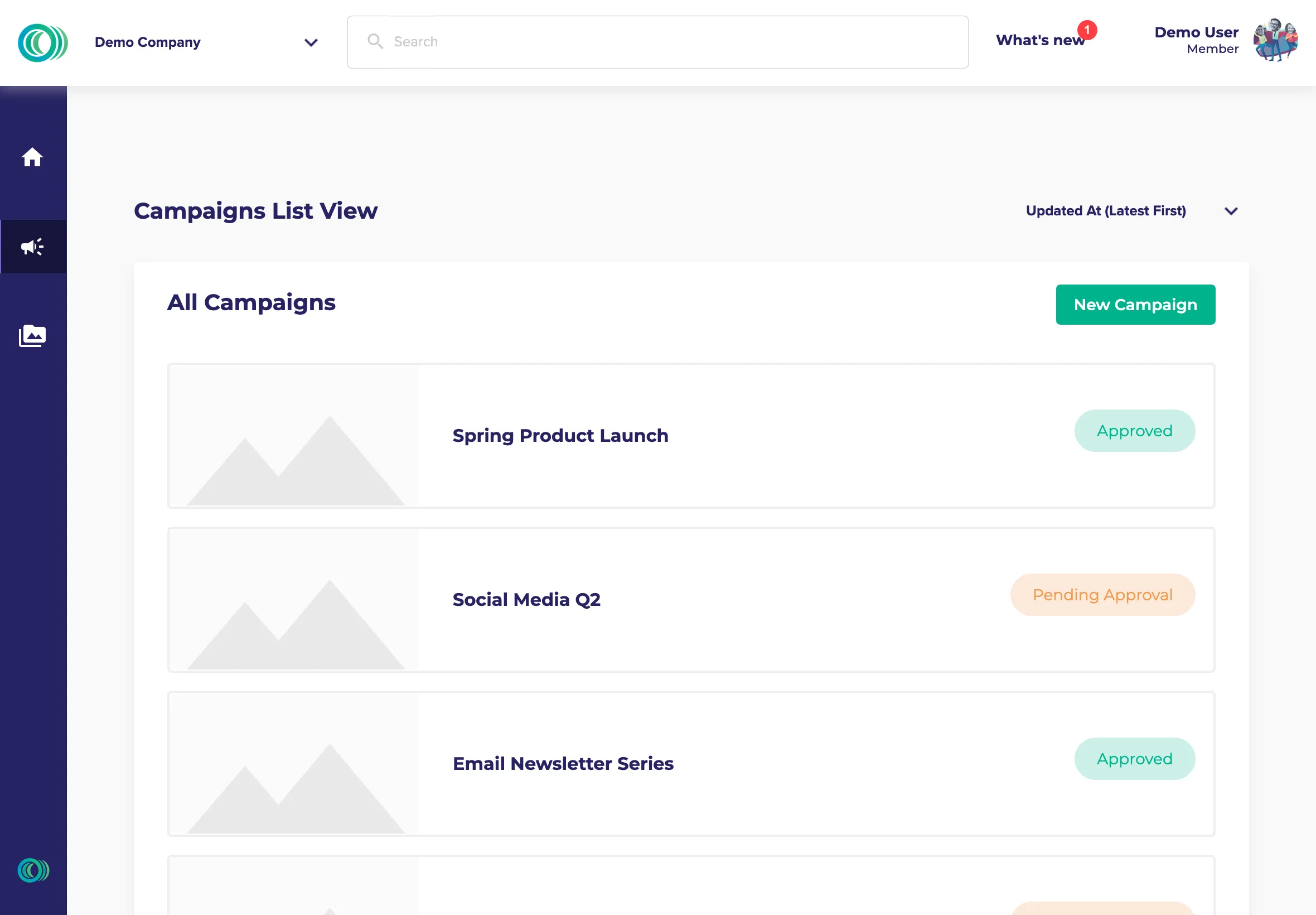Screen dimensions: 1316x915
Task: Click the Pending Approval badge on Social Media Q2
Action: pos(1102,595)
